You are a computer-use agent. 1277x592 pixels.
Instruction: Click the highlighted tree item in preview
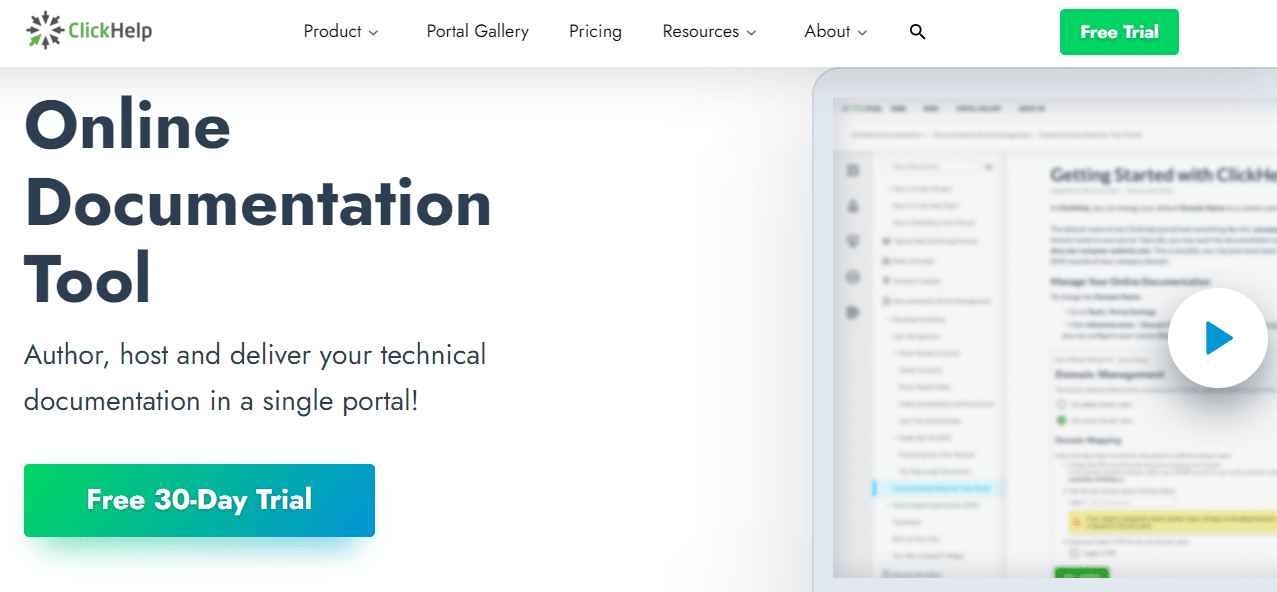[x=940, y=488]
